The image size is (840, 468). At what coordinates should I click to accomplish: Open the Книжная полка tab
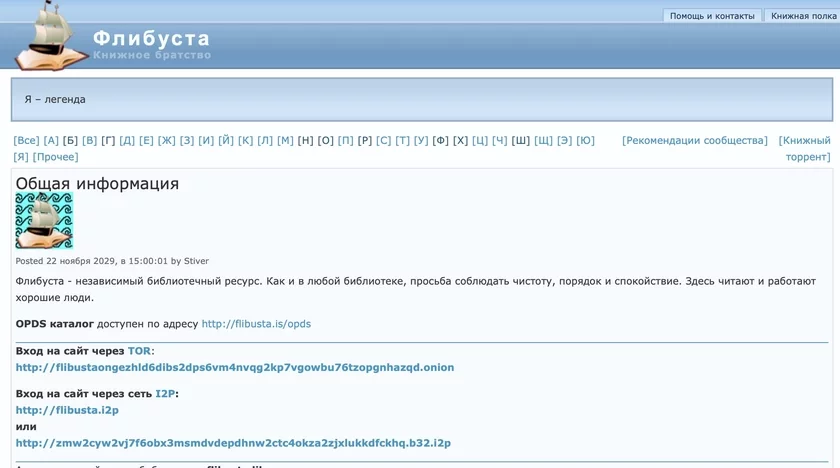tap(802, 16)
